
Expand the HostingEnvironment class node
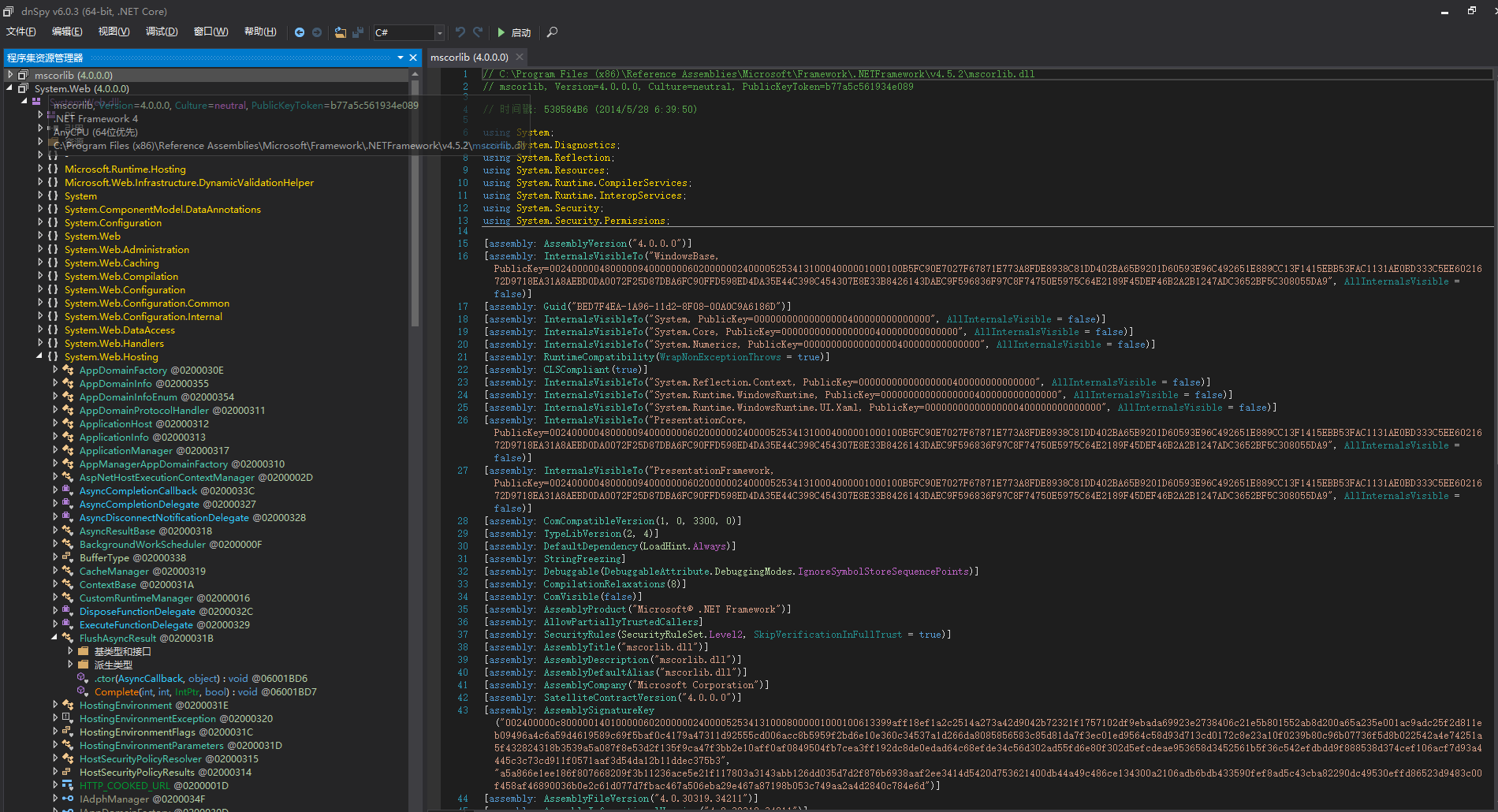55,705
